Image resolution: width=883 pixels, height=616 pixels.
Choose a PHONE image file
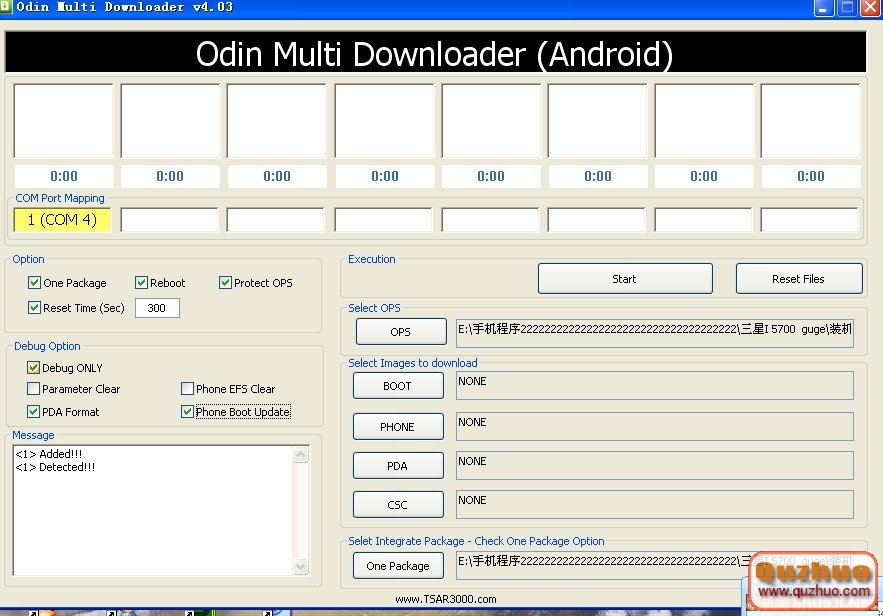tap(398, 427)
